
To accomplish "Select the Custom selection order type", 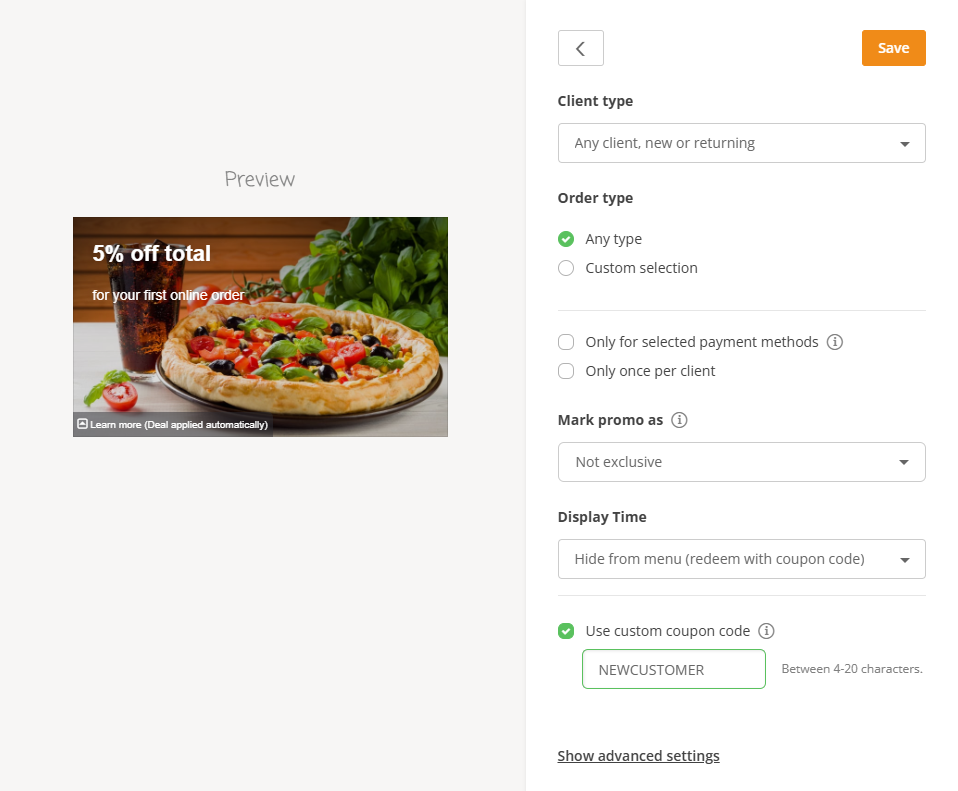I will point(566,268).
